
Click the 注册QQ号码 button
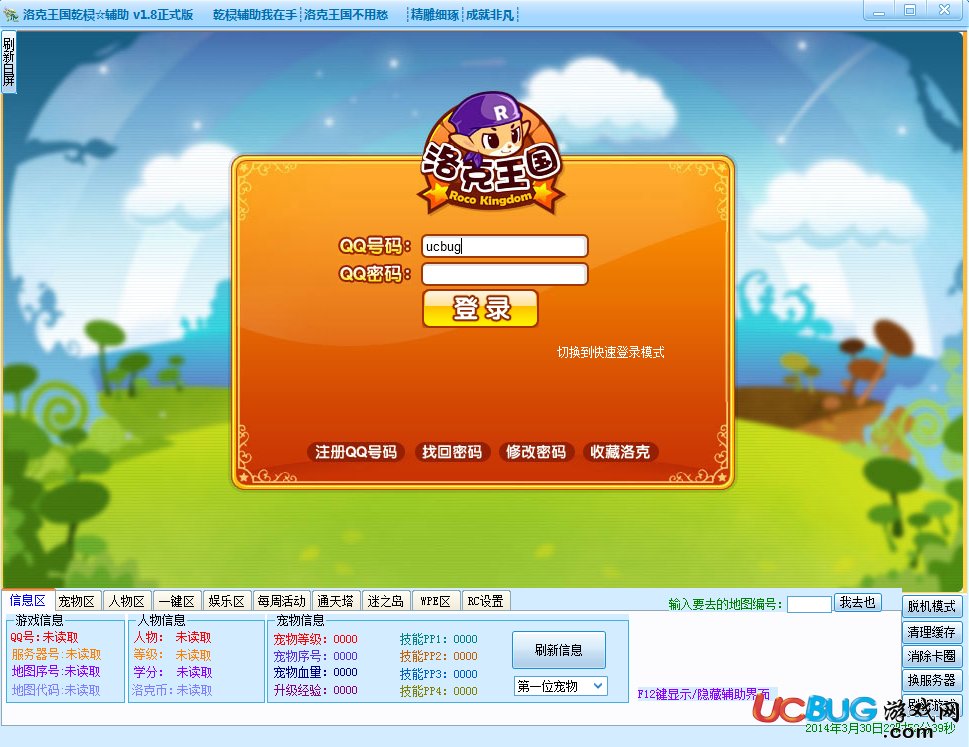[x=356, y=452]
